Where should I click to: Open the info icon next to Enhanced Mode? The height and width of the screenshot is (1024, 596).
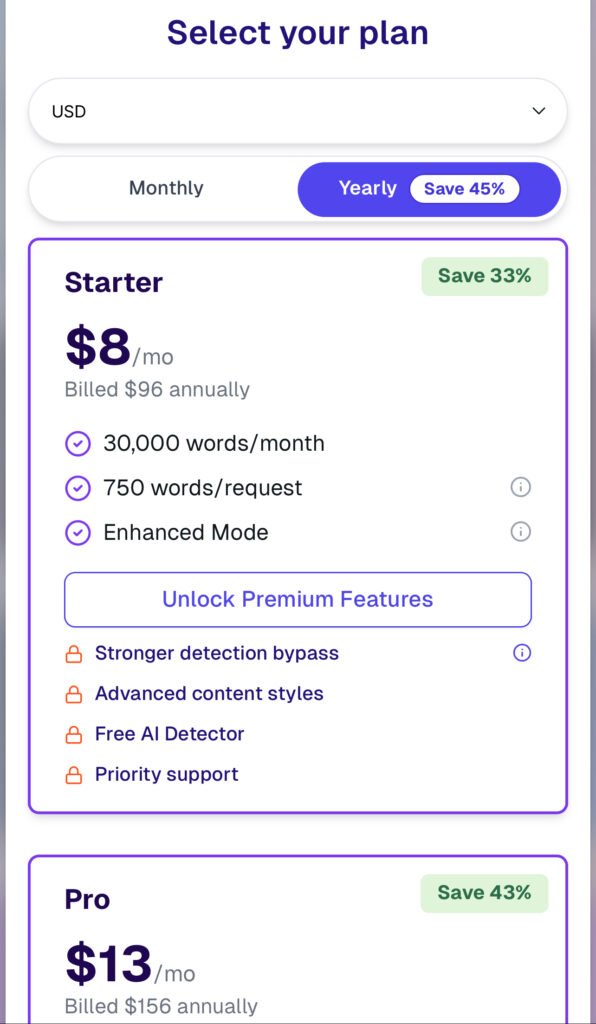[520, 532]
